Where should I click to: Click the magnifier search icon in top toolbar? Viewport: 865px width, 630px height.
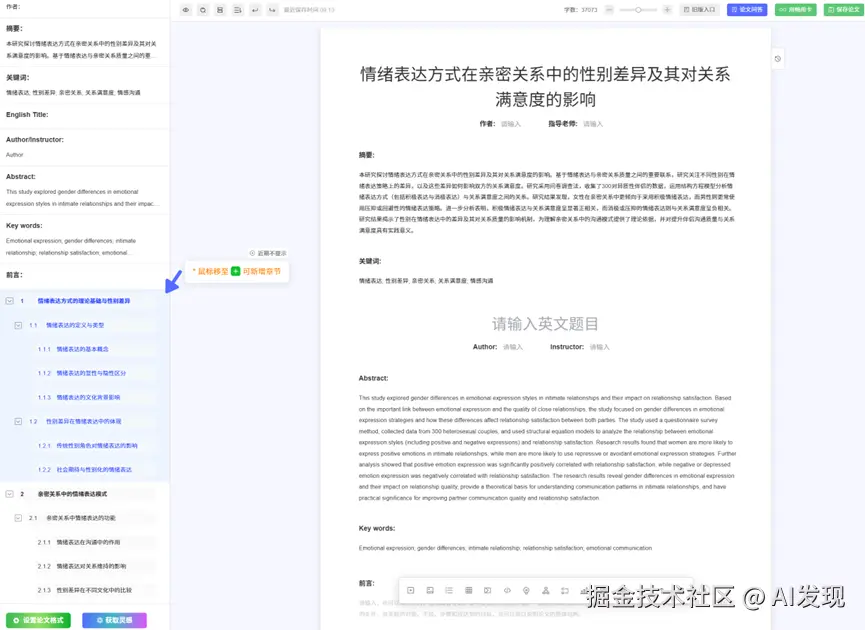click(x=203, y=10)
